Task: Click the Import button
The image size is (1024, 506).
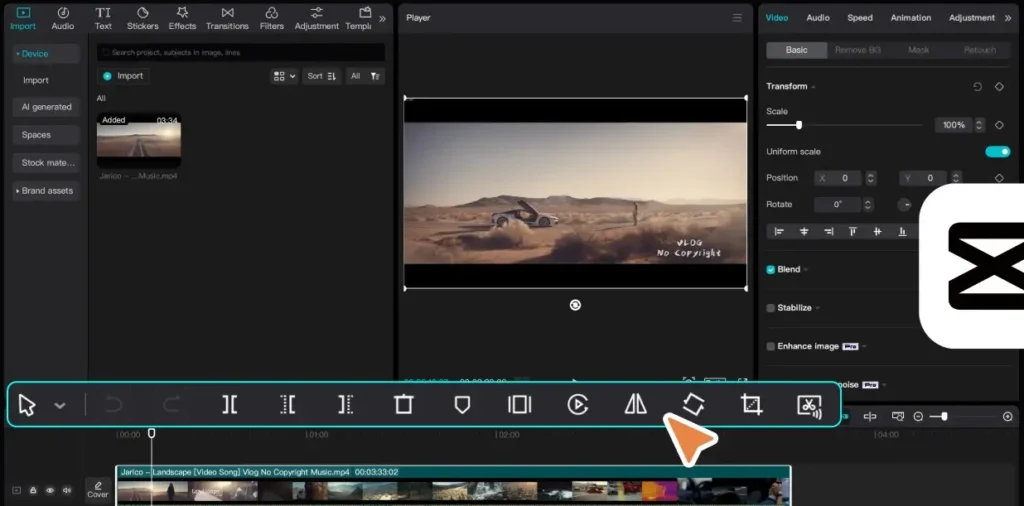Action: [123, 76]
